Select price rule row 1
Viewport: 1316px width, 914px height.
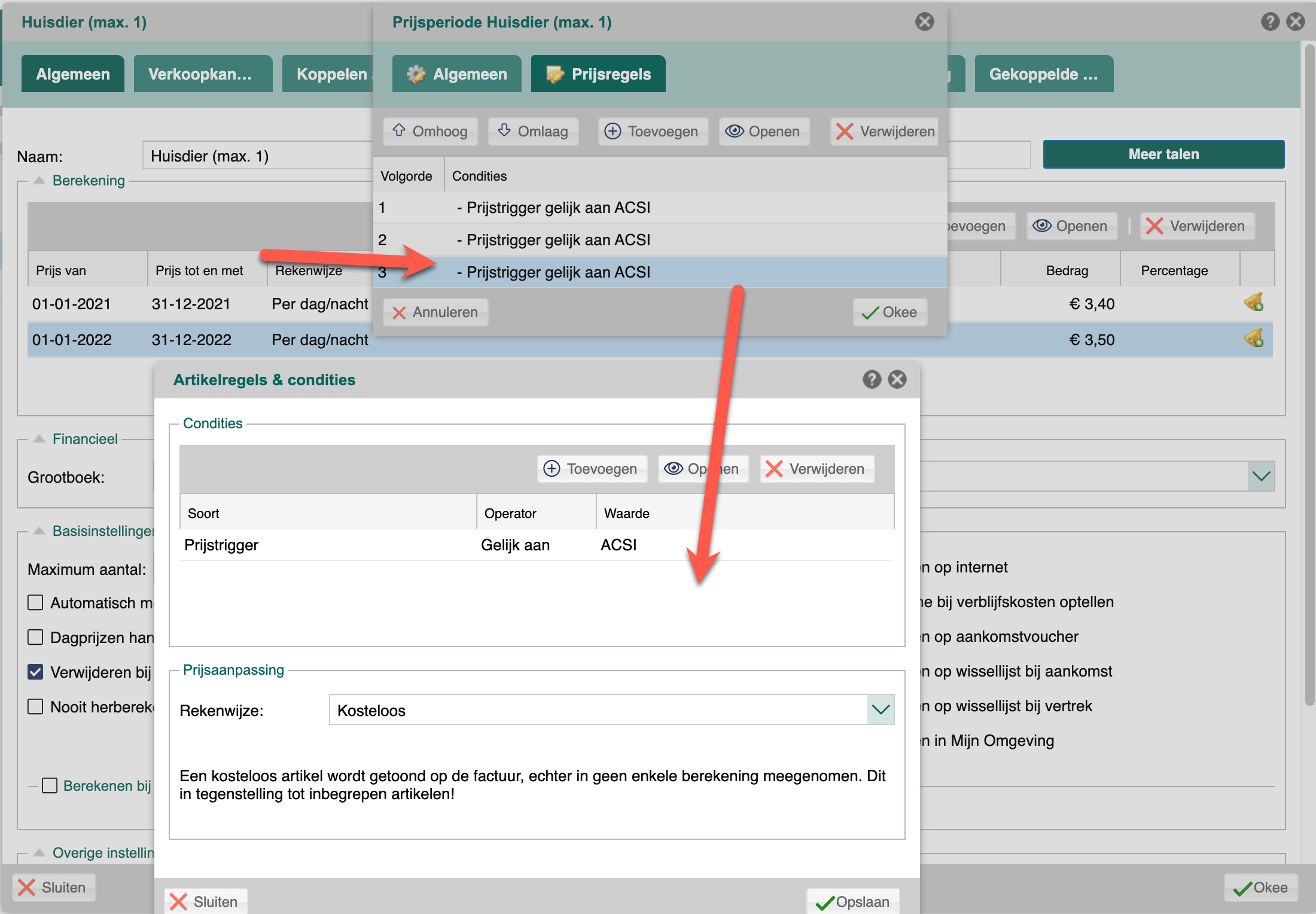660,208
